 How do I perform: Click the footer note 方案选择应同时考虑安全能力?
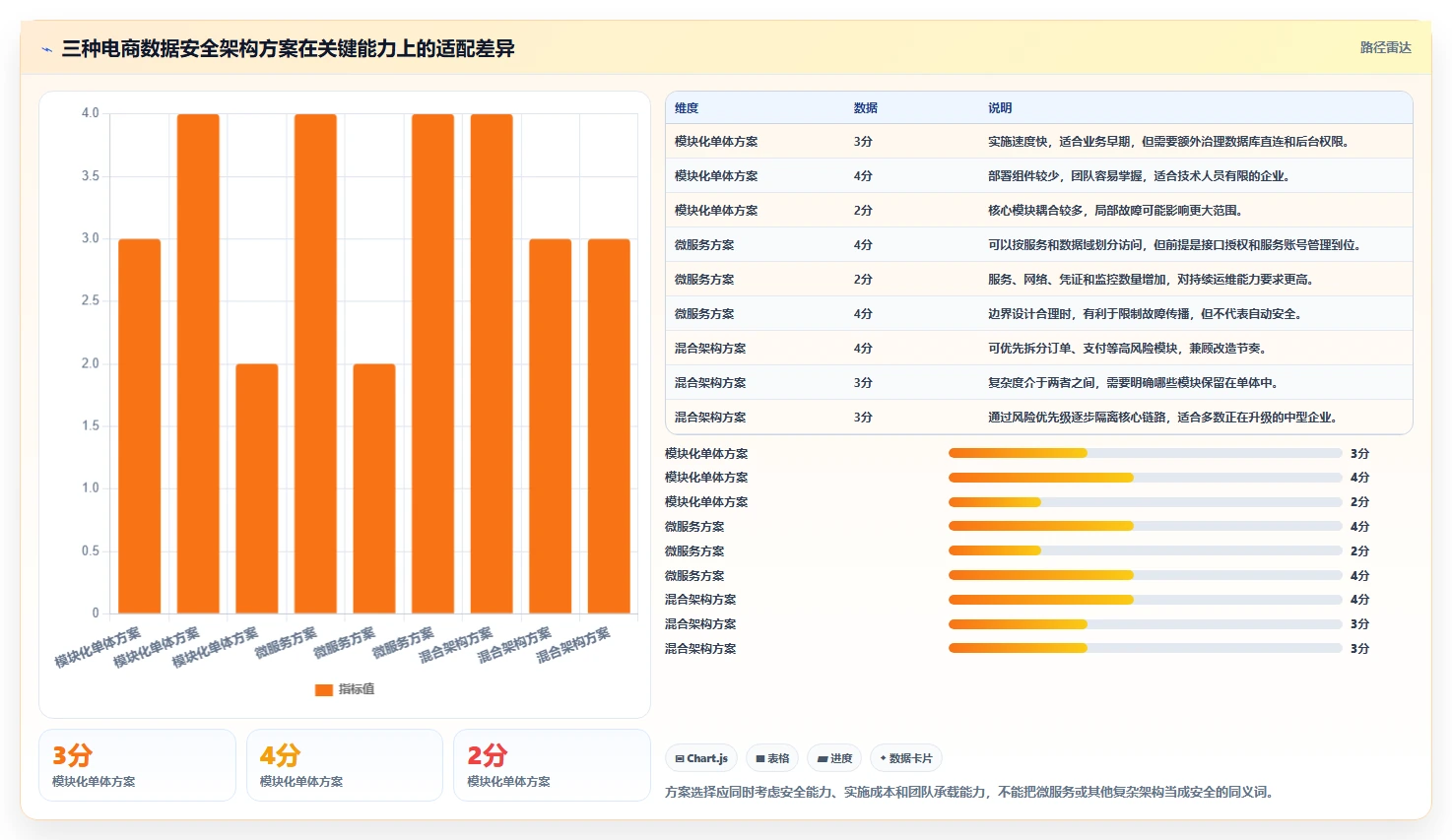pos(970,792)
